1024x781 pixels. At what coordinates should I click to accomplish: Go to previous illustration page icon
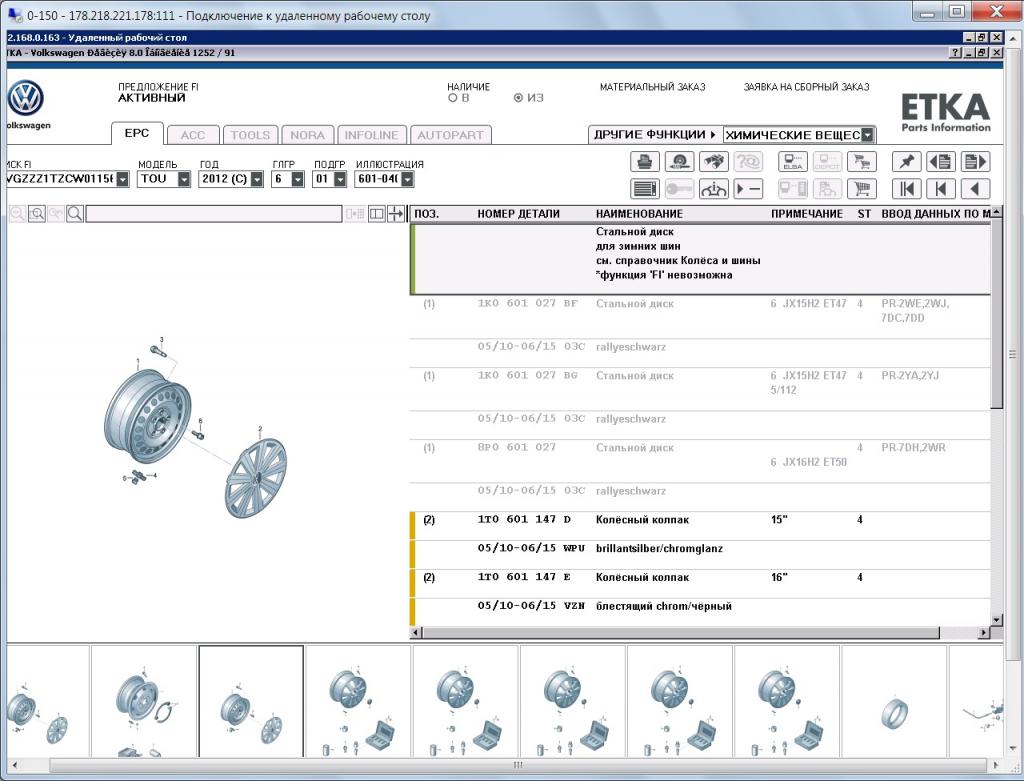[941, 161]
